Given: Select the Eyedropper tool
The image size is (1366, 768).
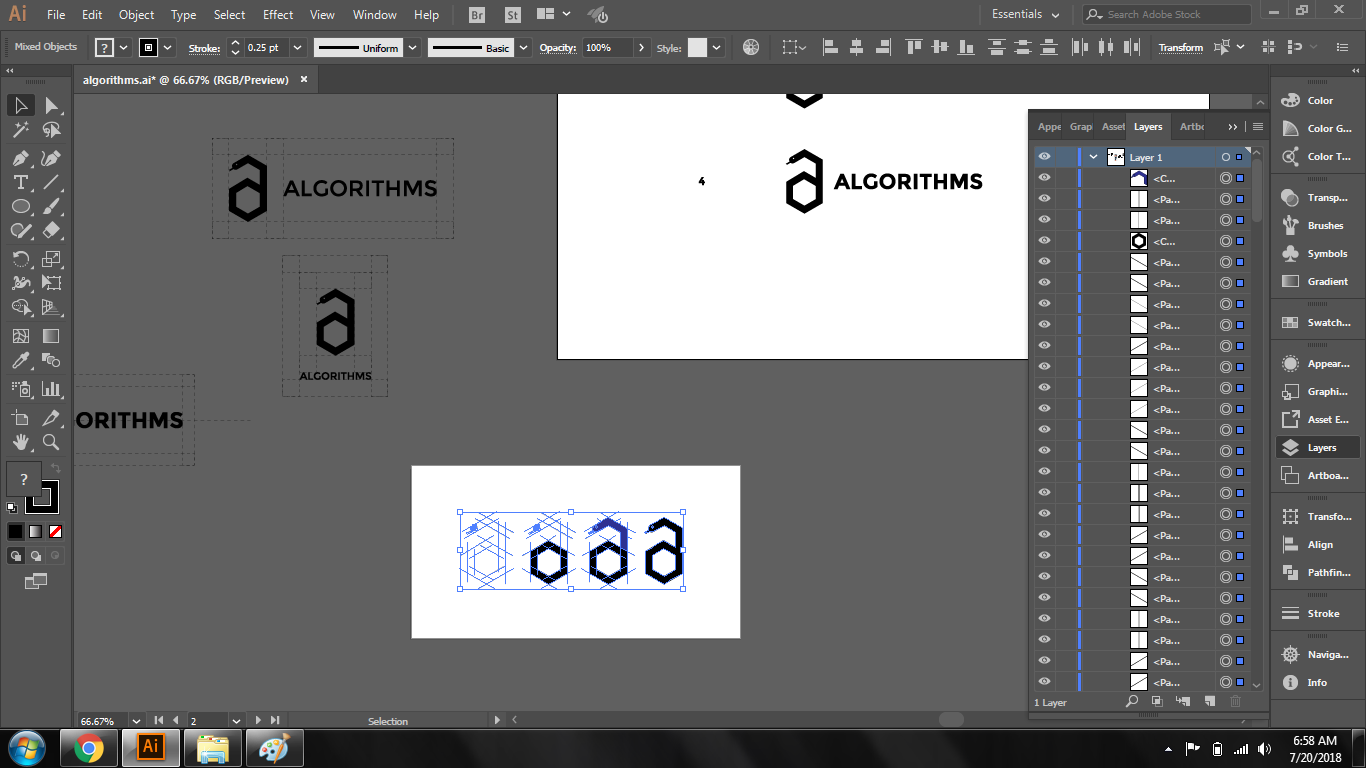Looking at the screenshot, I should (20, 361).
